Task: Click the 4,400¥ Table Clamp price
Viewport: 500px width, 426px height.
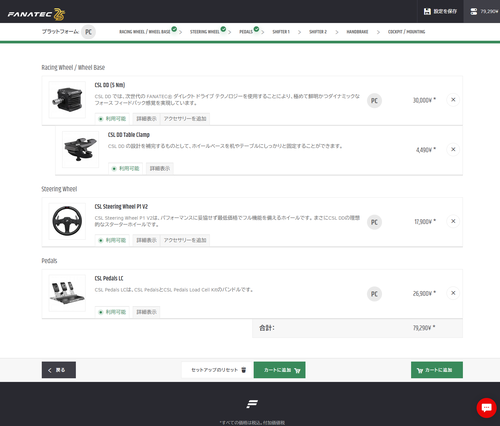Action: click(426, 150)
